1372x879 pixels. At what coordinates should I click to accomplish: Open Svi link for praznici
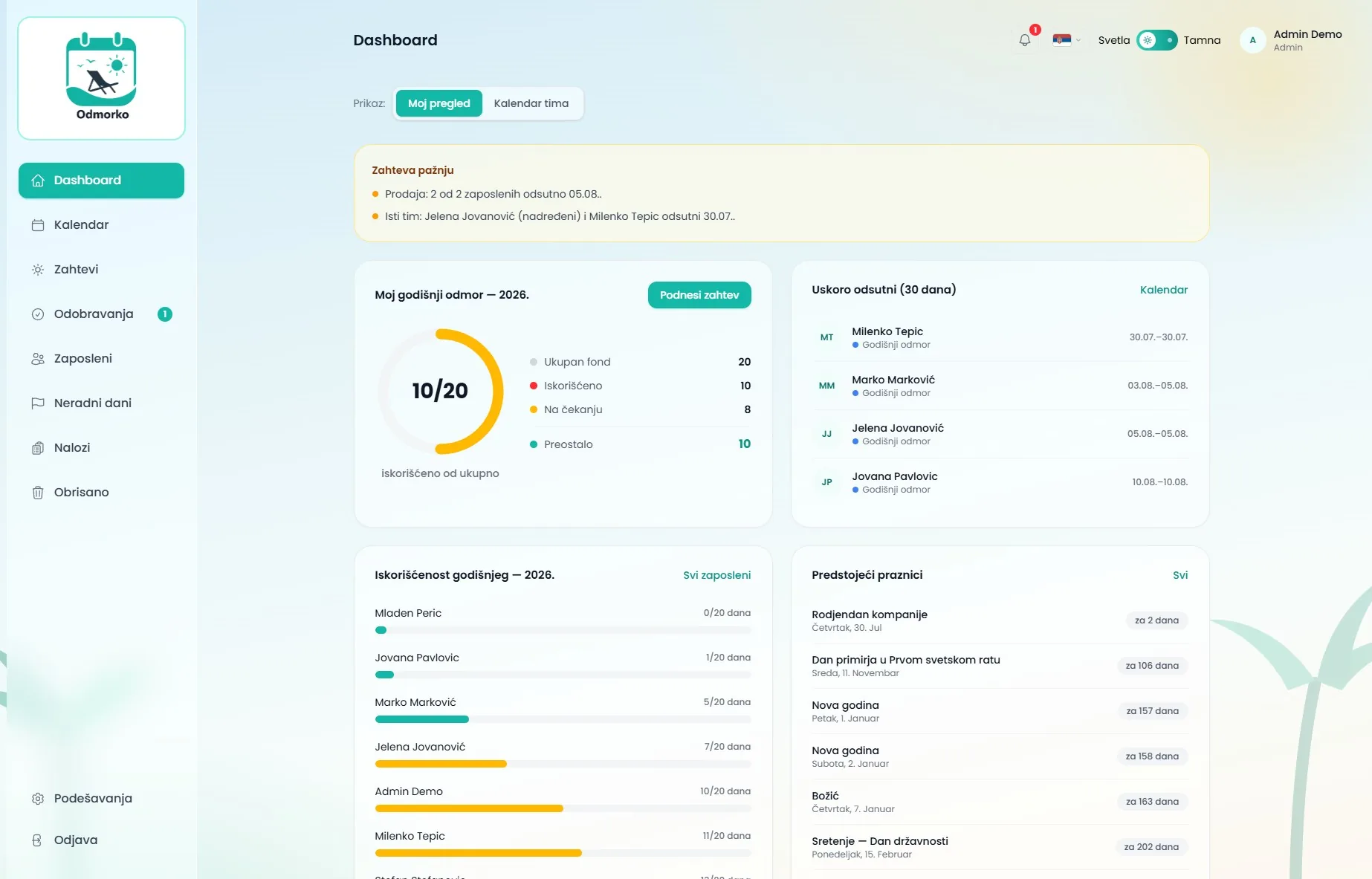pos(1180,575)
